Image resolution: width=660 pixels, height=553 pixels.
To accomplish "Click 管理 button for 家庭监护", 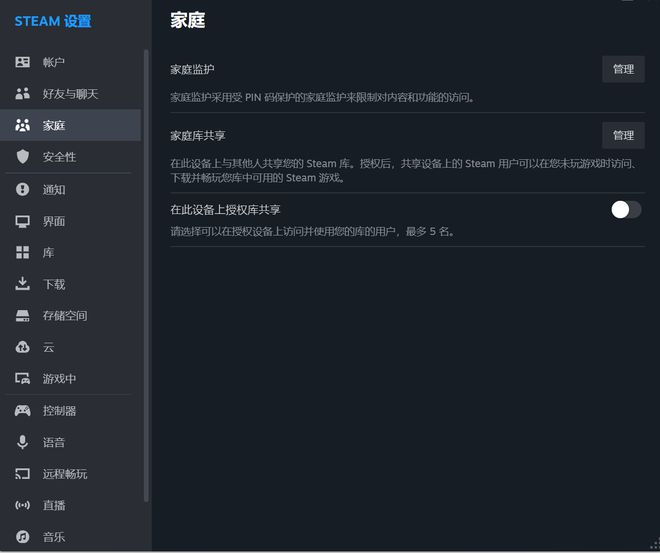I will [623, 69].
